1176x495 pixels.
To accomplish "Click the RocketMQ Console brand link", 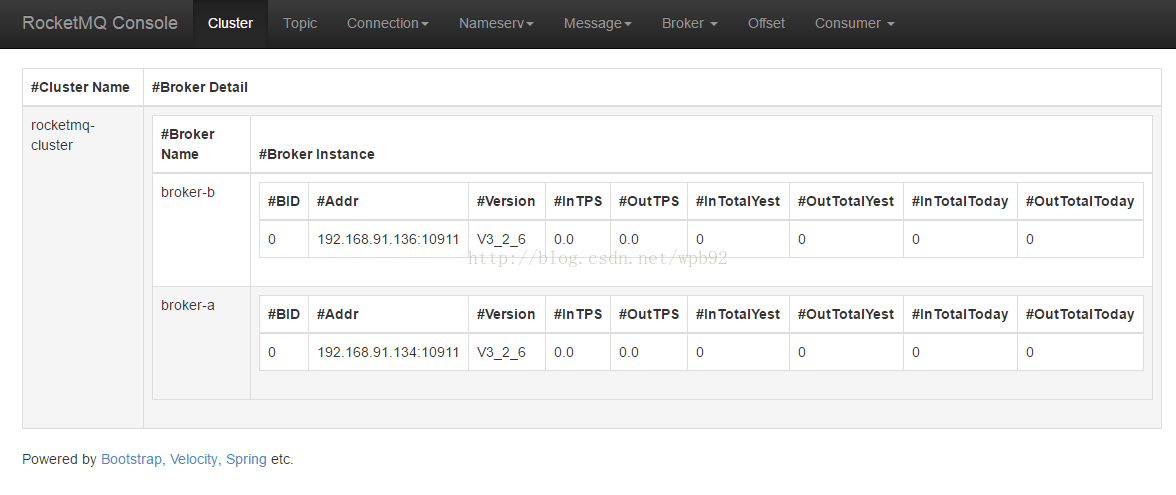I will tap(100, 23).
